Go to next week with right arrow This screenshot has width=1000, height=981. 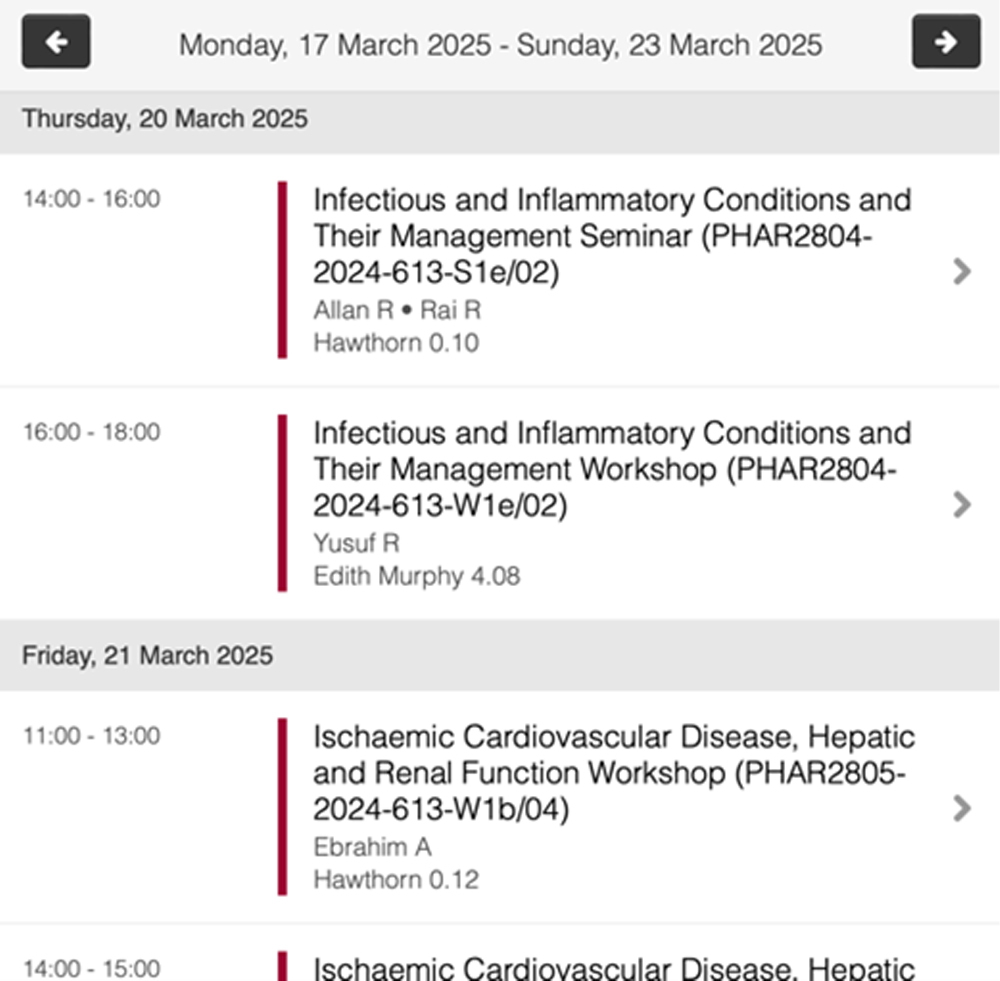point(946,41)
